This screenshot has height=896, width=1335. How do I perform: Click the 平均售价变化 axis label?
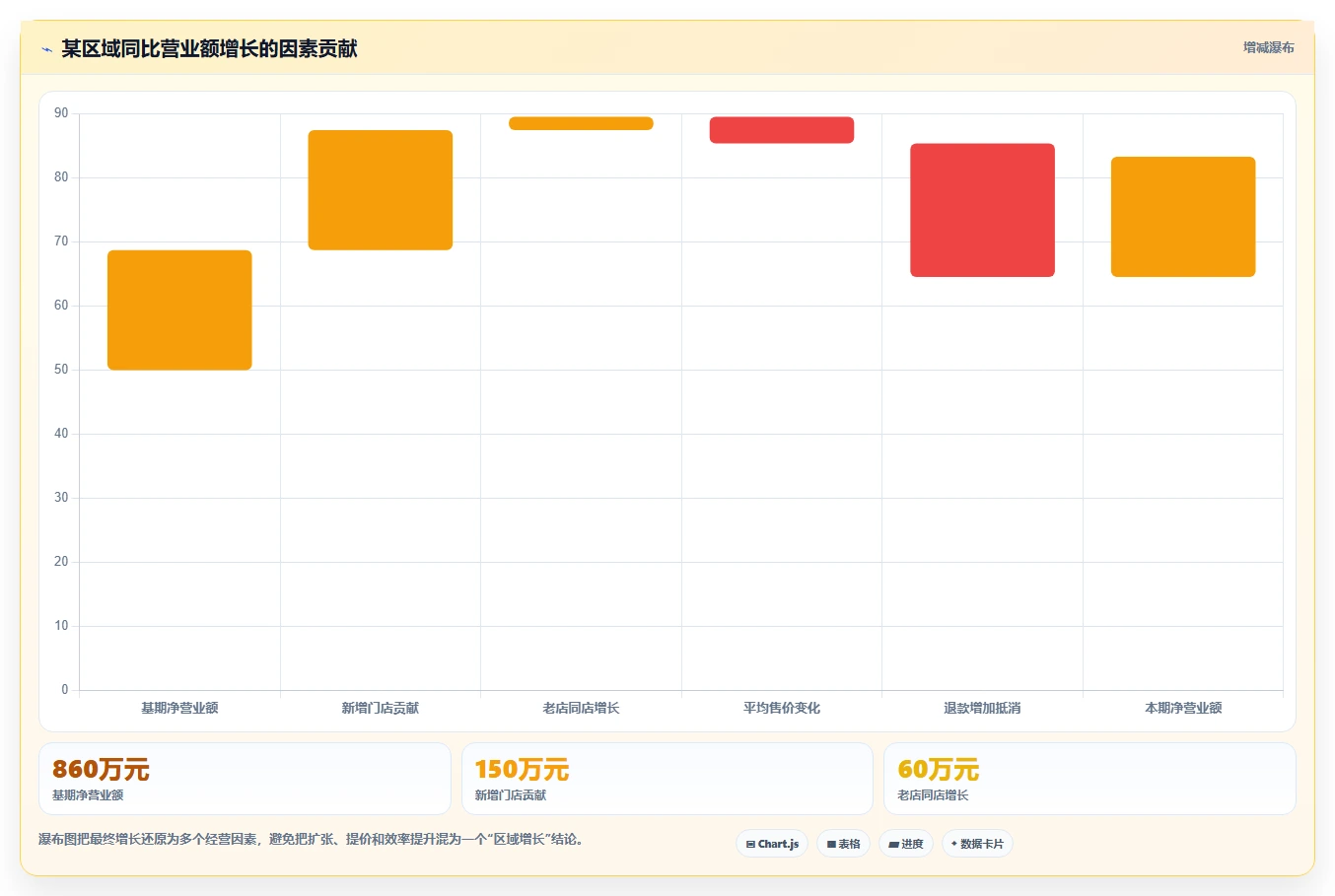(782, 708)
